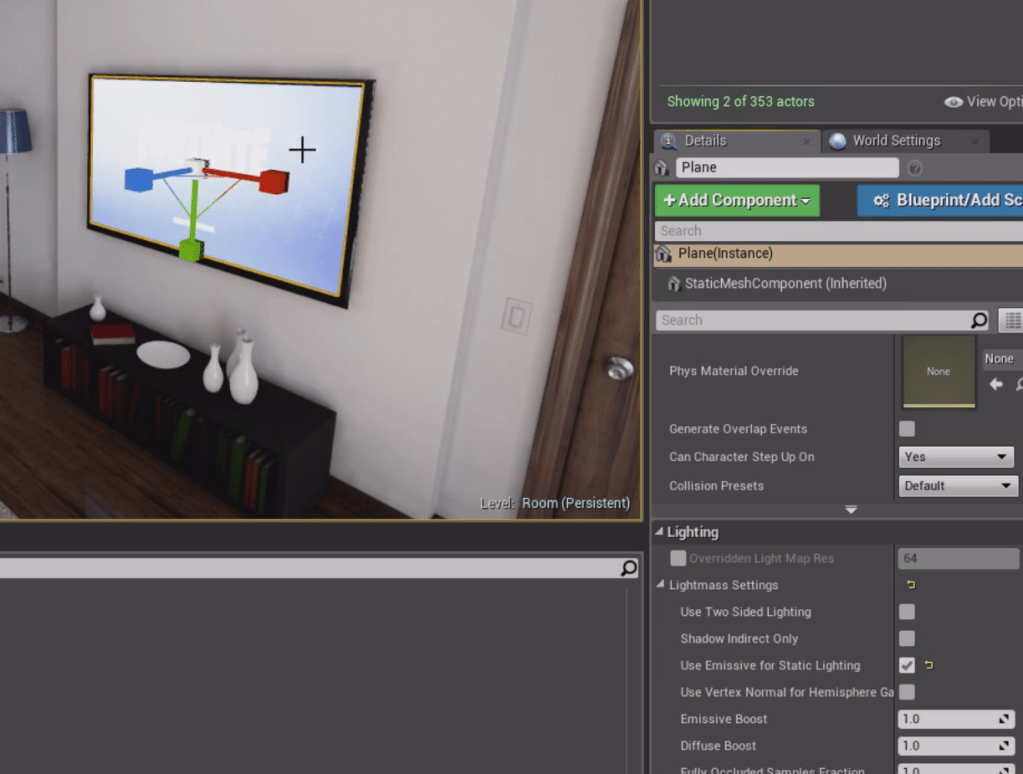Screen dimensions: 1023x774
Task: Click the Phys Material Override thumbnail
Action: tap(938, 371)
